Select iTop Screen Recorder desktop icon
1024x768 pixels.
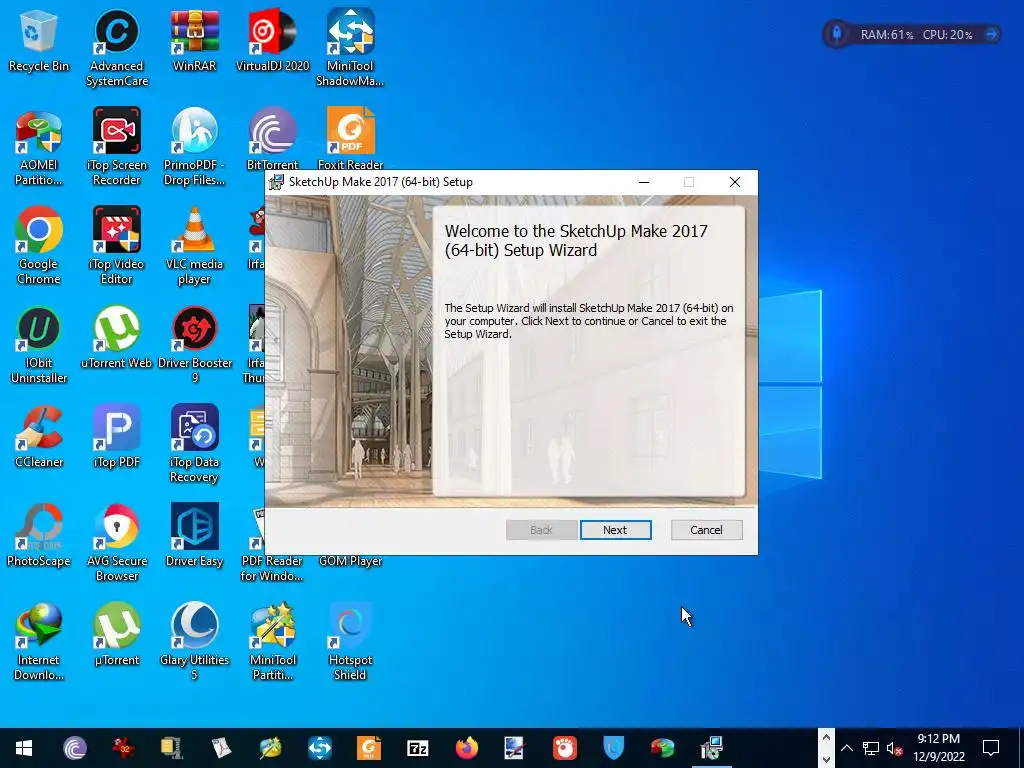[x=117, y=148]
